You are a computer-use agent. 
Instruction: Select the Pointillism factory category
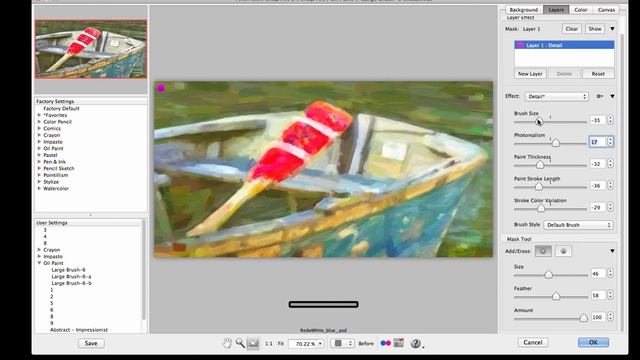[56, 175]
